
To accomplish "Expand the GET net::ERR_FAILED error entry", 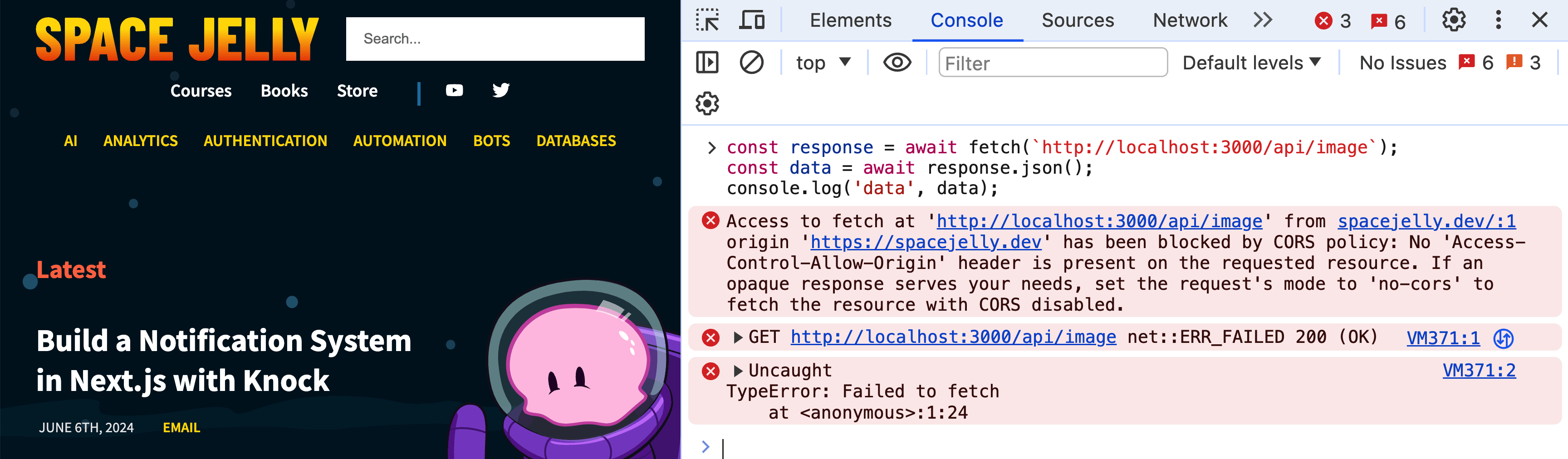I will pos(738,337).
